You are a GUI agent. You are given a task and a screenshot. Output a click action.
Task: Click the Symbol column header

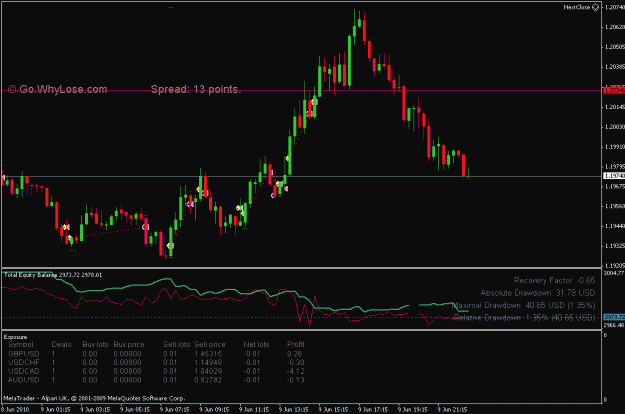point(21,344)
